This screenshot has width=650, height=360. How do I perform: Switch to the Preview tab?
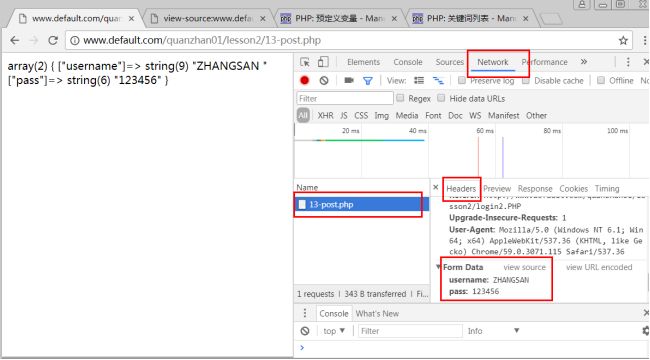pyautogui.click(x=497, y=189)
